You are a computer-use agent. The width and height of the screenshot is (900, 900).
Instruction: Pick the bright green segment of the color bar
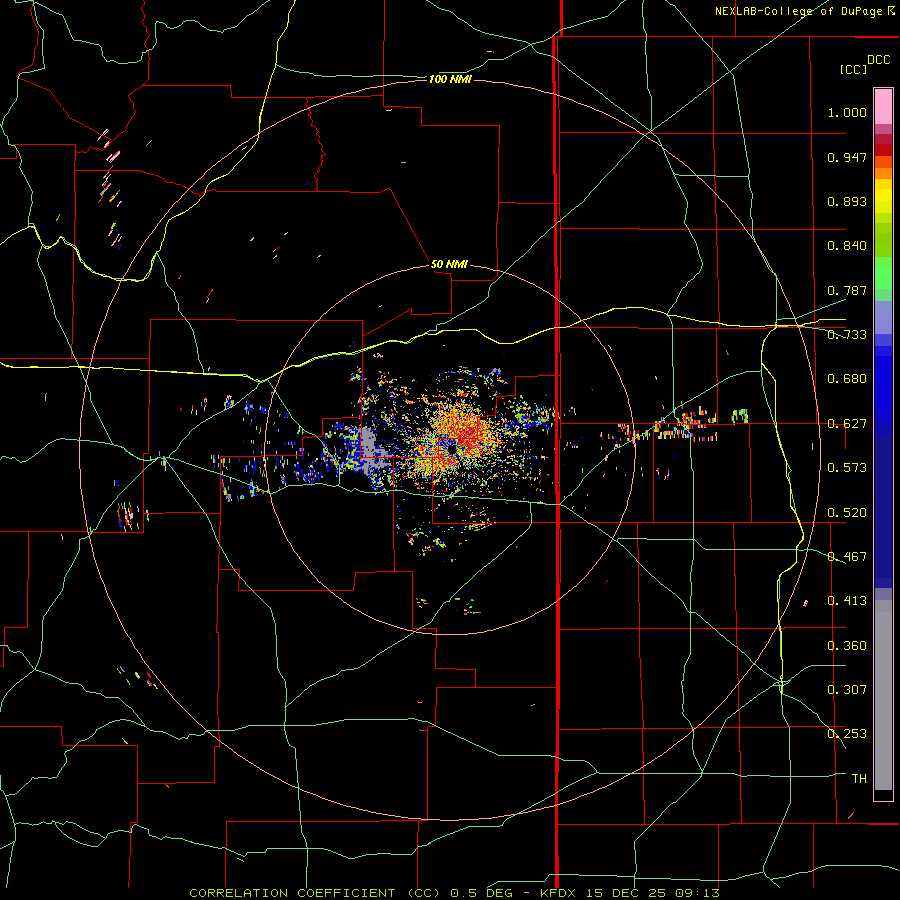pos(883,273)
